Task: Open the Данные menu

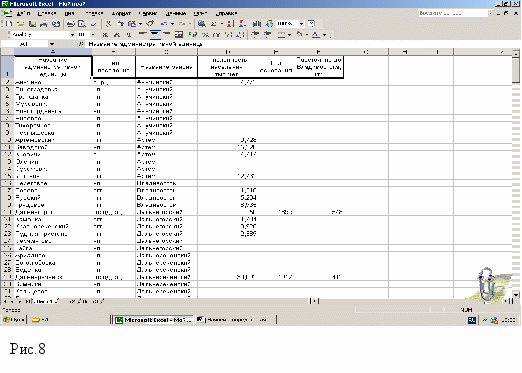Action: click(x=176, y=13)
